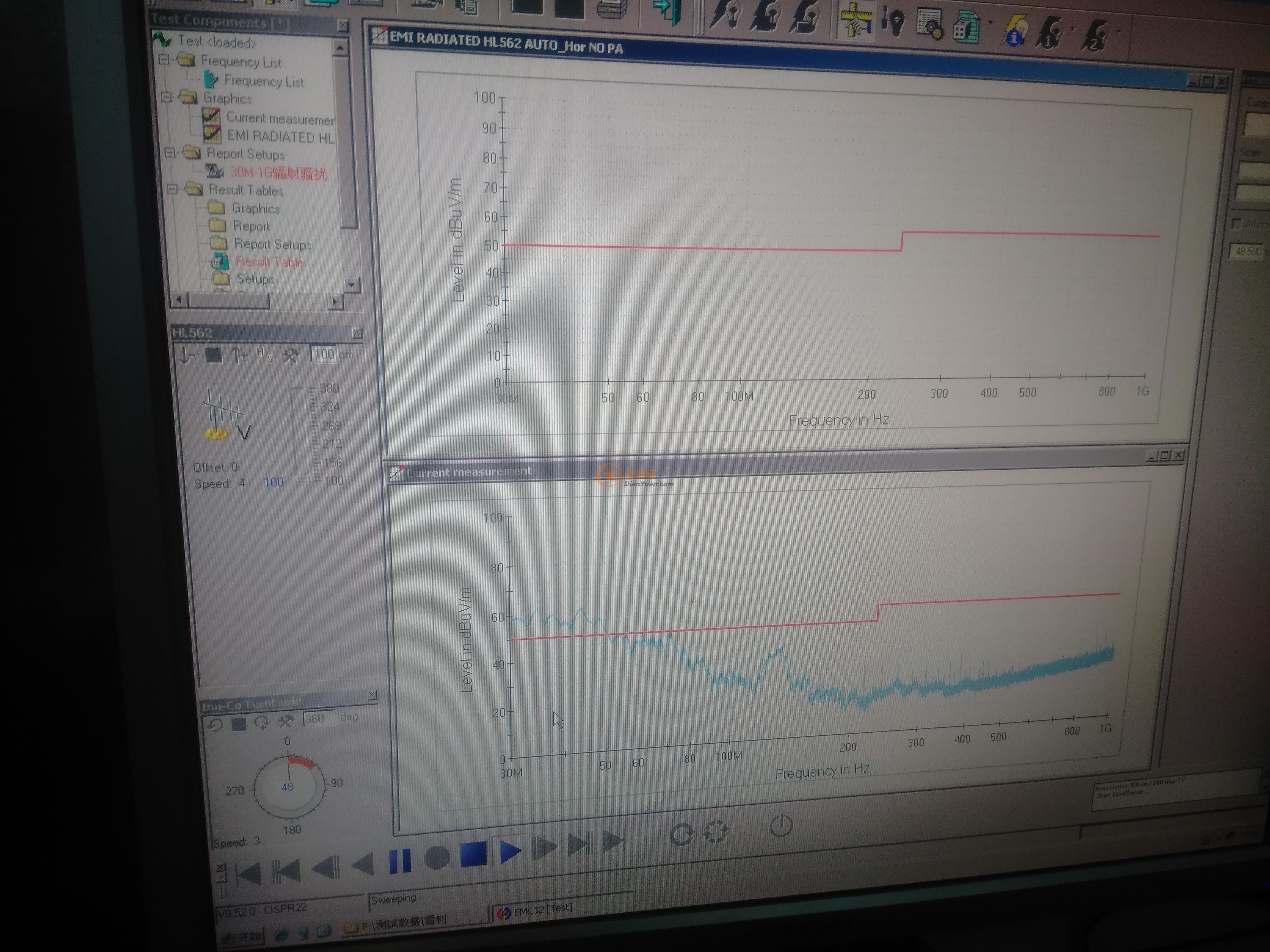Click the lightning icon numbered 2
Viewport: 1270px width, 952px height.
[x=1095, y=35]
